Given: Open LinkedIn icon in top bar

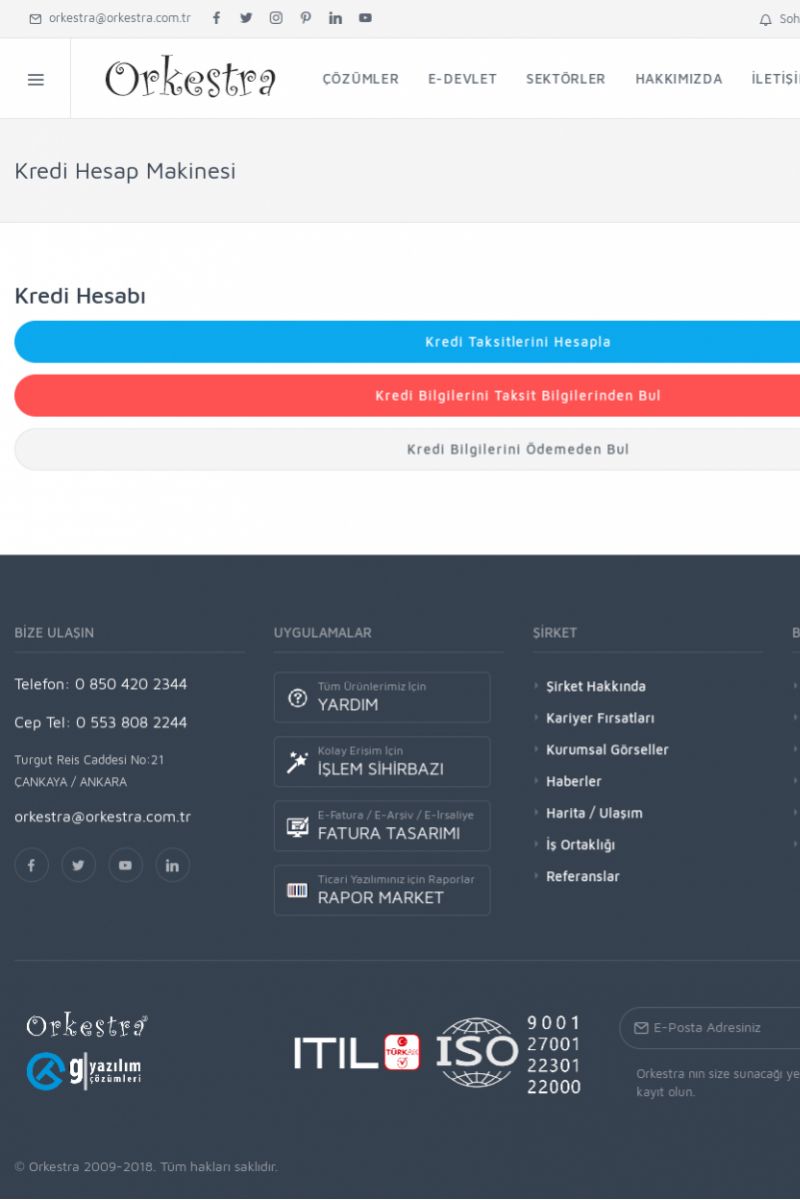Looking at the screenshot, I should tap(335, 18).
